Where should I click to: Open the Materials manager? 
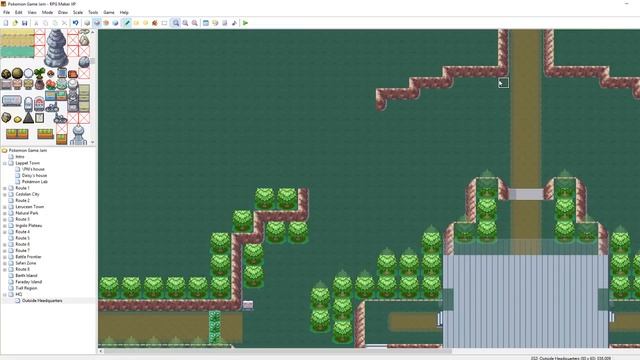pyautogui.click(x=216, y=23)
